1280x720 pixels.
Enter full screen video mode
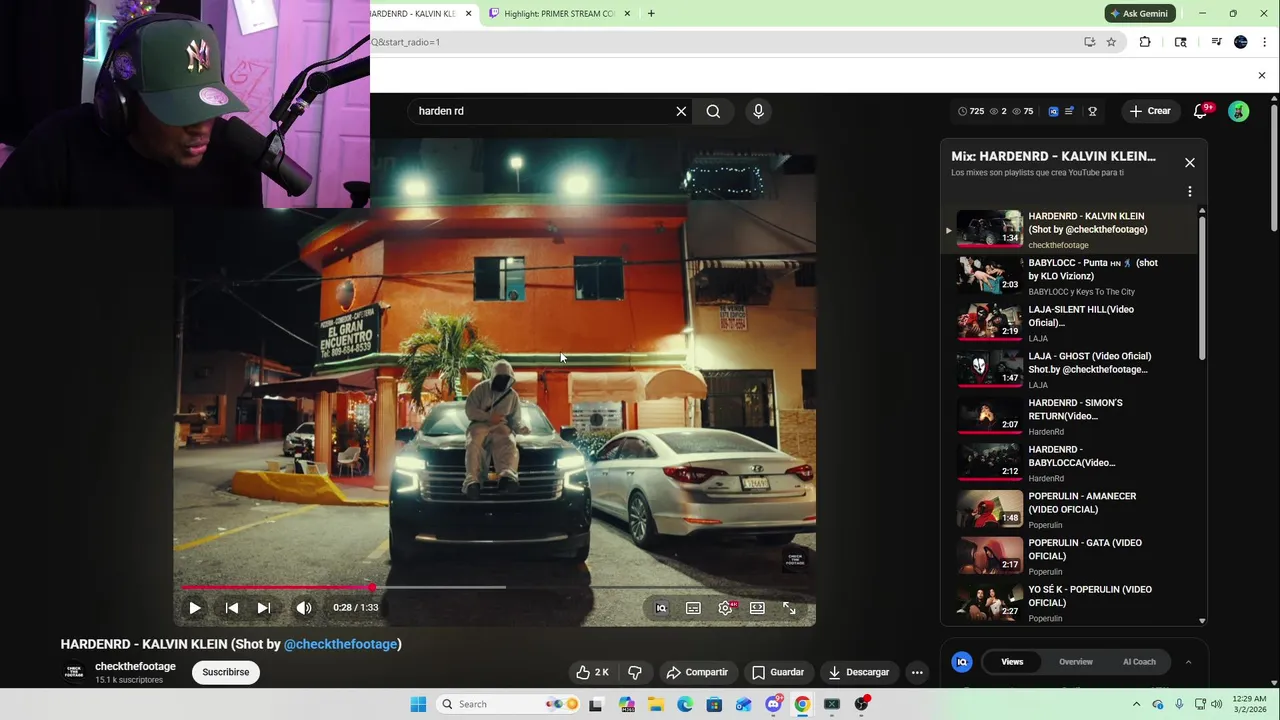point(789,608)
